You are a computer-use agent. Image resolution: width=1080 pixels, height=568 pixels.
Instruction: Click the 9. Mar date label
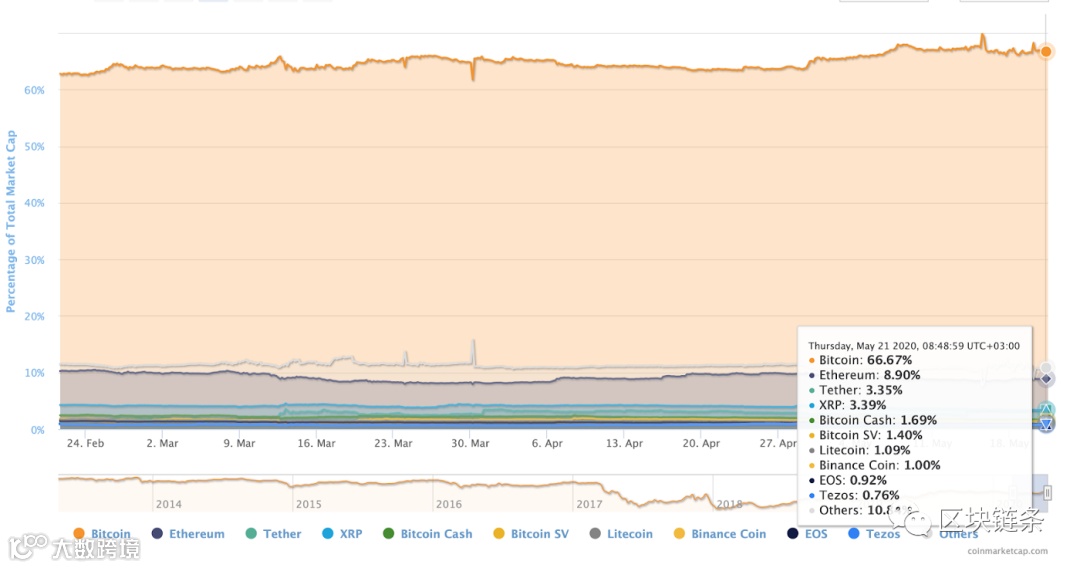(239, 443)
